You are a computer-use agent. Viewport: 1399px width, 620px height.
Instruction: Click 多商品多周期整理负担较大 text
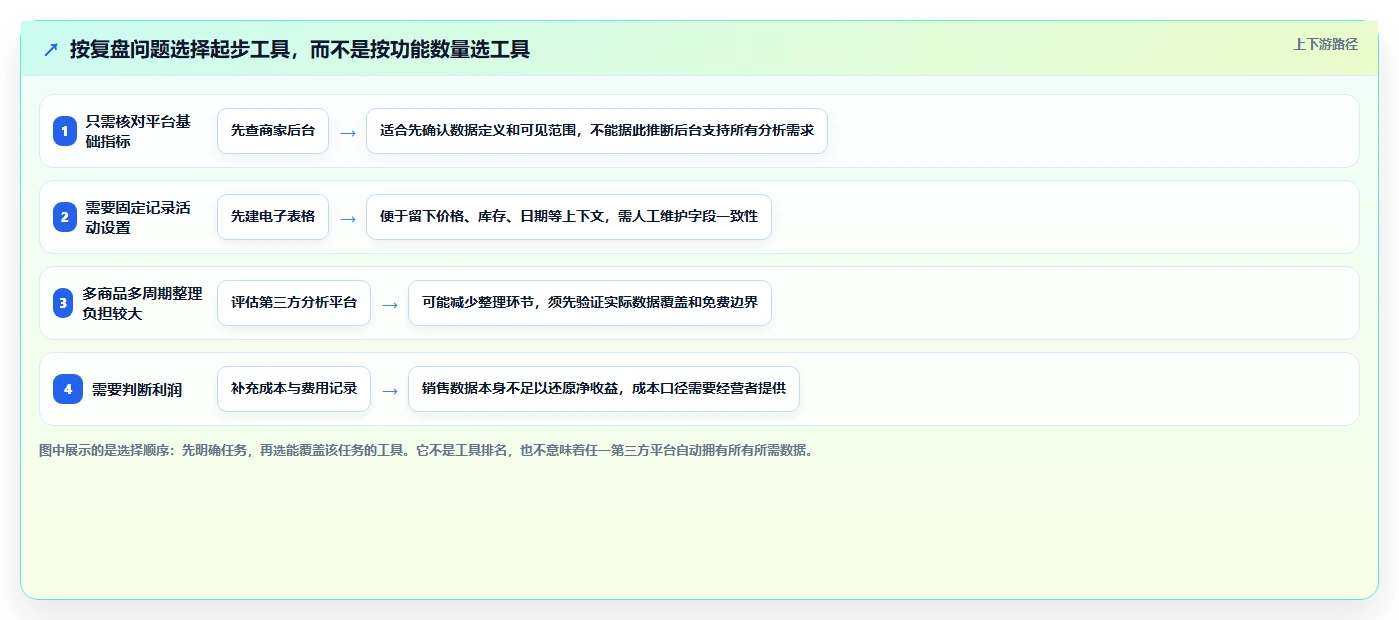142,303
